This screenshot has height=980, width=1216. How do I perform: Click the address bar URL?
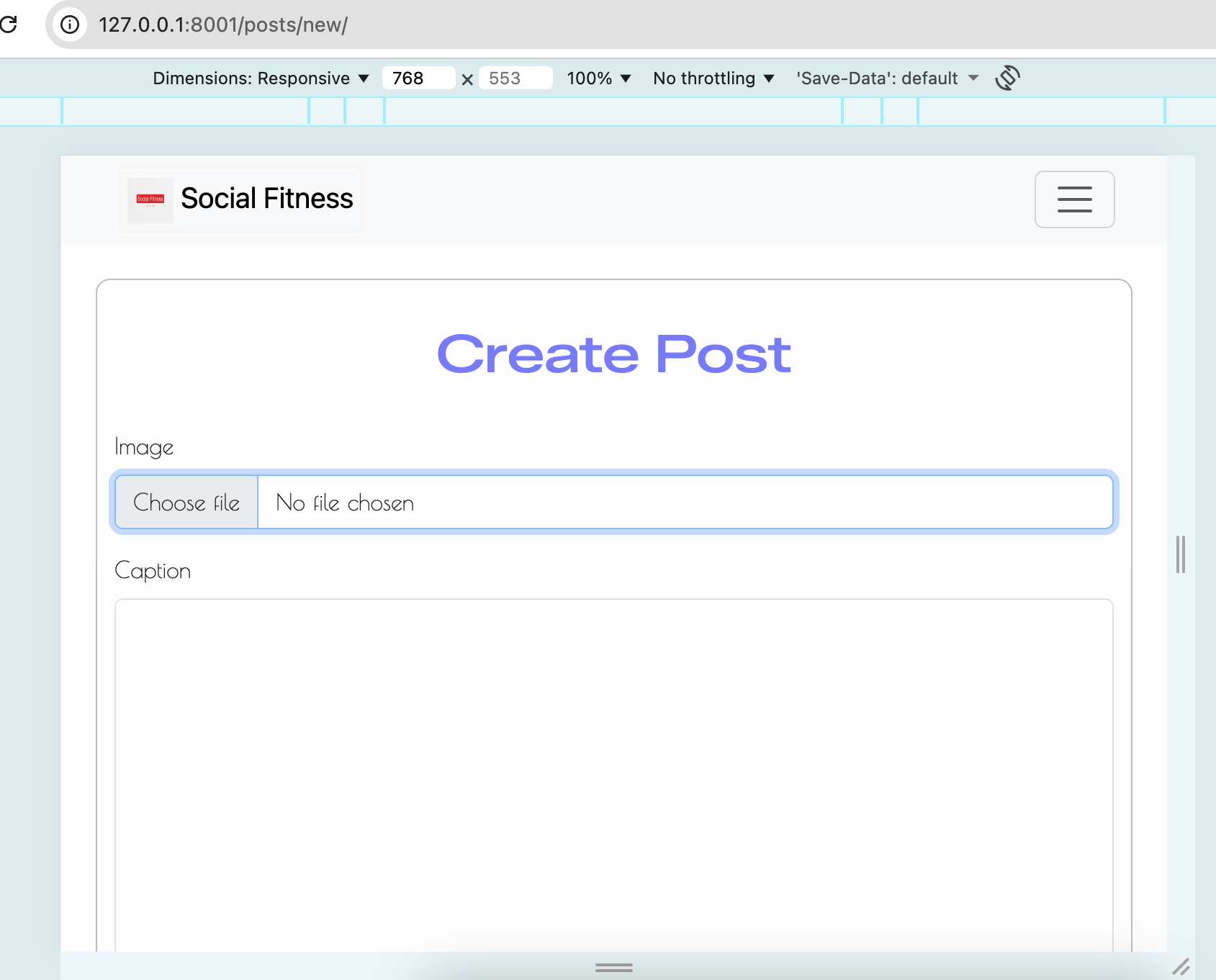[223, 24]
